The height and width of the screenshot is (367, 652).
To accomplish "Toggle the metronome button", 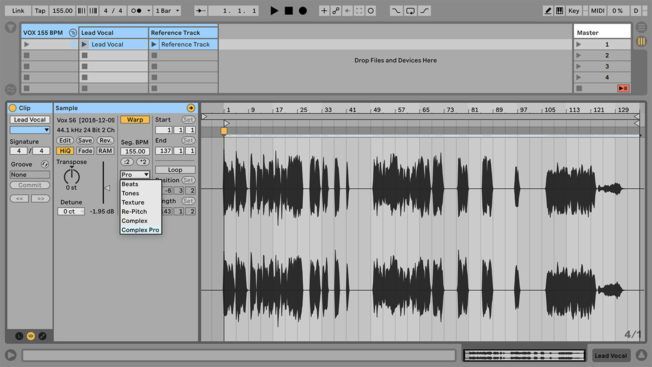I will point(136,11).
